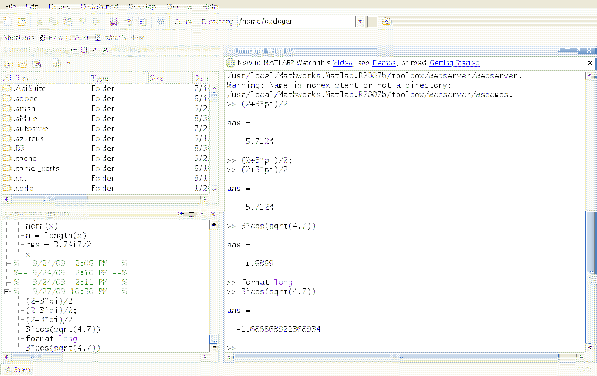Open the Help menu
597x376 pixels.
pos(210,6)
